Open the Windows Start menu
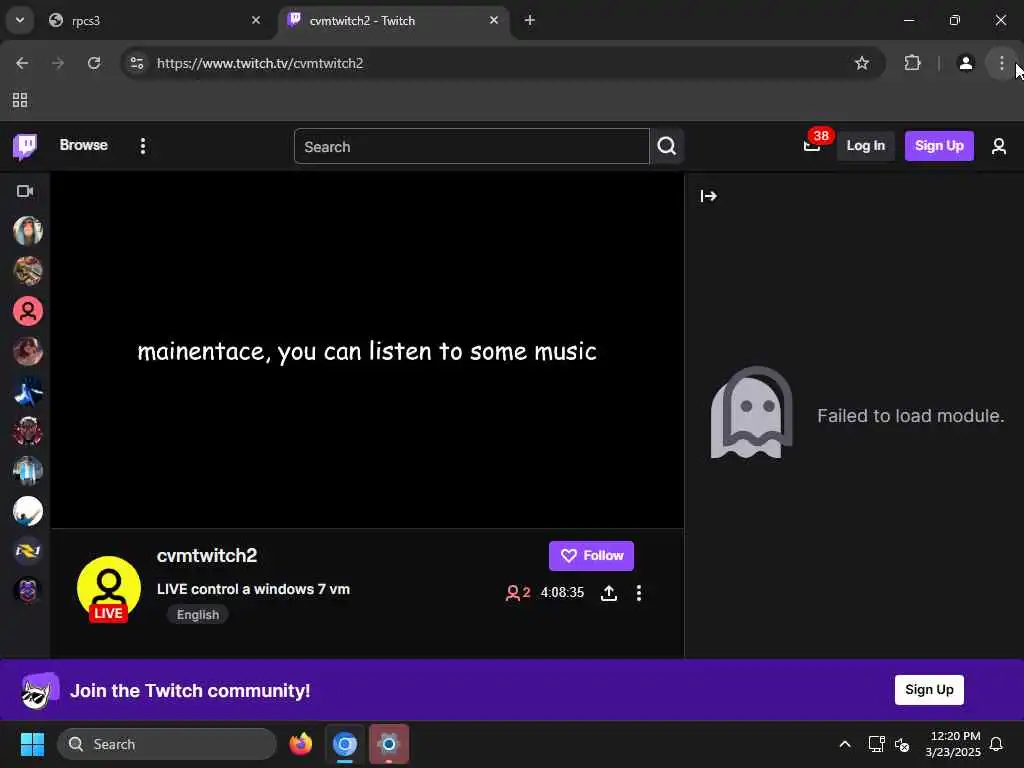Viewport: 1024px width, 768px height. pos(32,744)
